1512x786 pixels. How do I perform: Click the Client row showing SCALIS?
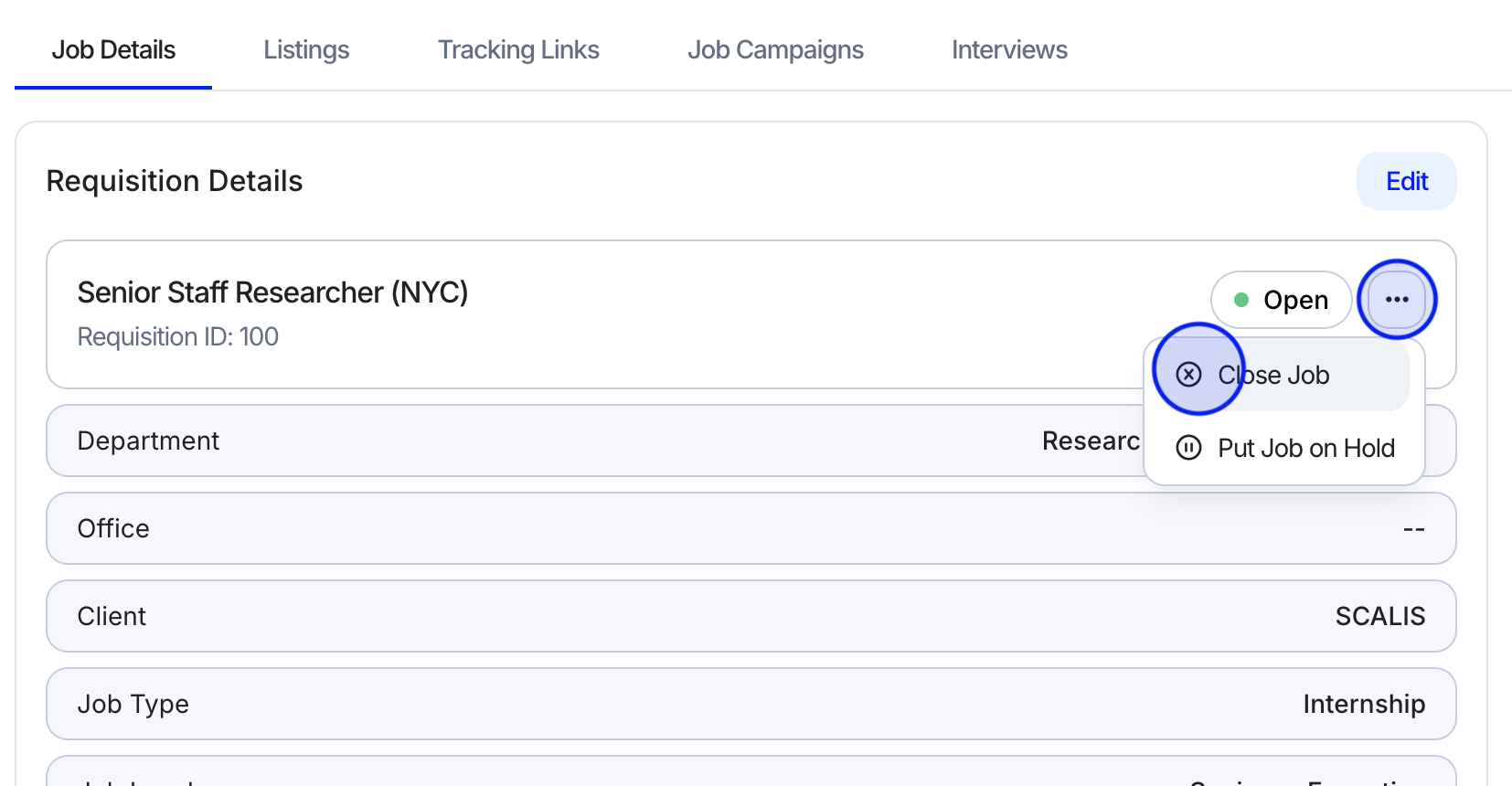coord(750,616)
